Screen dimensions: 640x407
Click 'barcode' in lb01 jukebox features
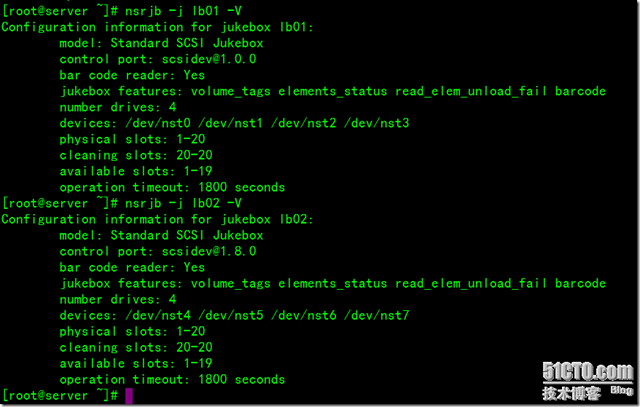(580, 91)
